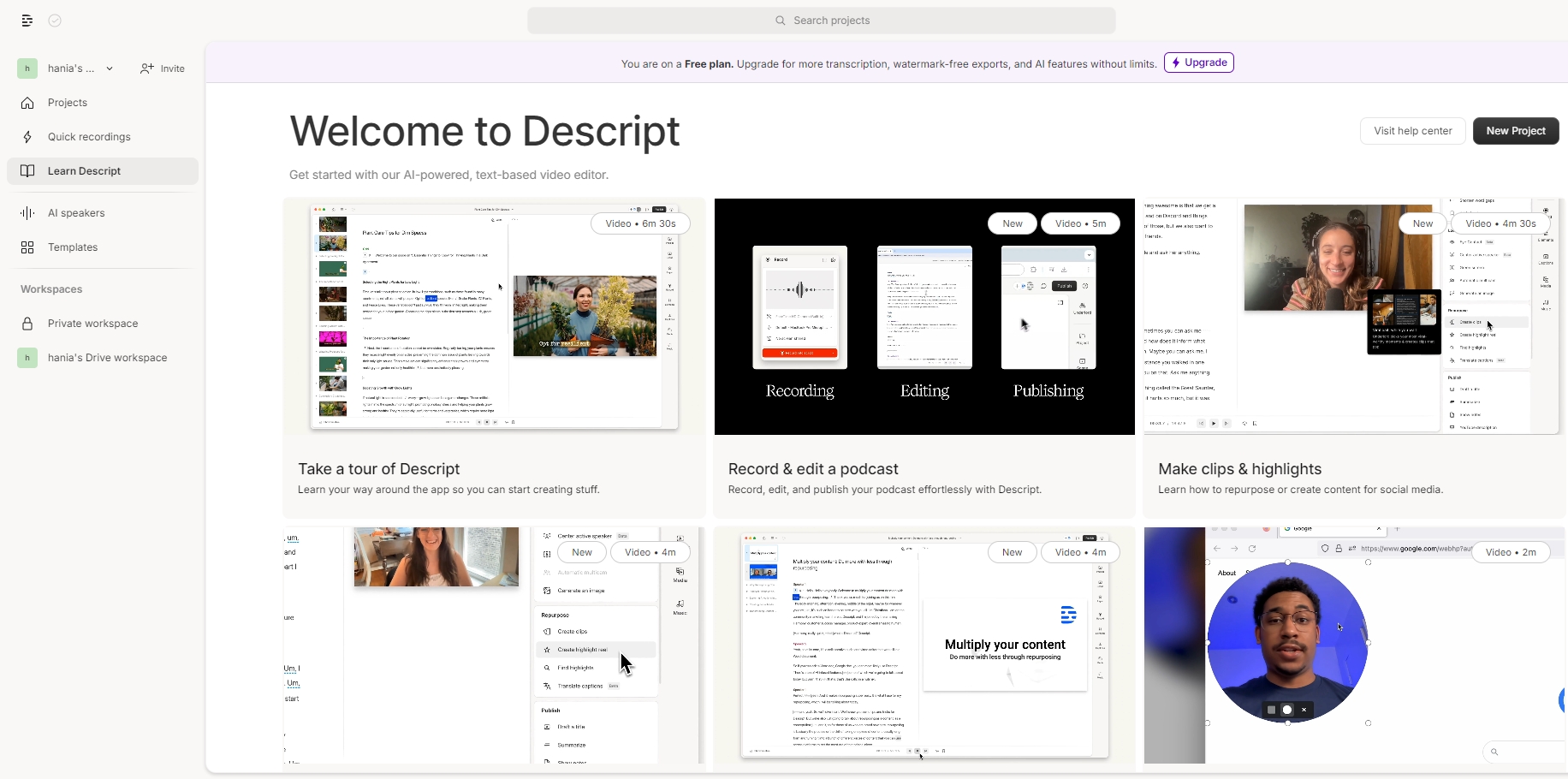Viewport: 1568px width, 779px height.
Task: Click the Upgrade lightning bolt icon
Action: 1177,62
